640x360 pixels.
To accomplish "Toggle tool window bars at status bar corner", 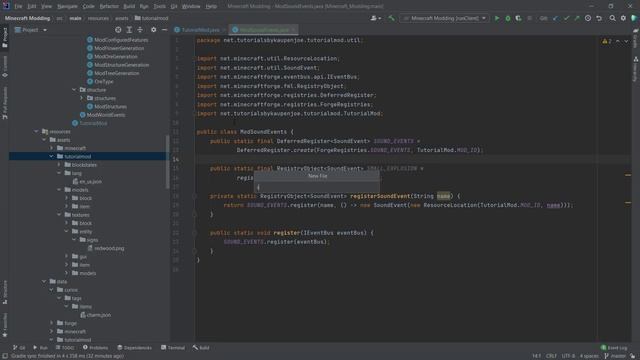I will click(x=5, y=356).
